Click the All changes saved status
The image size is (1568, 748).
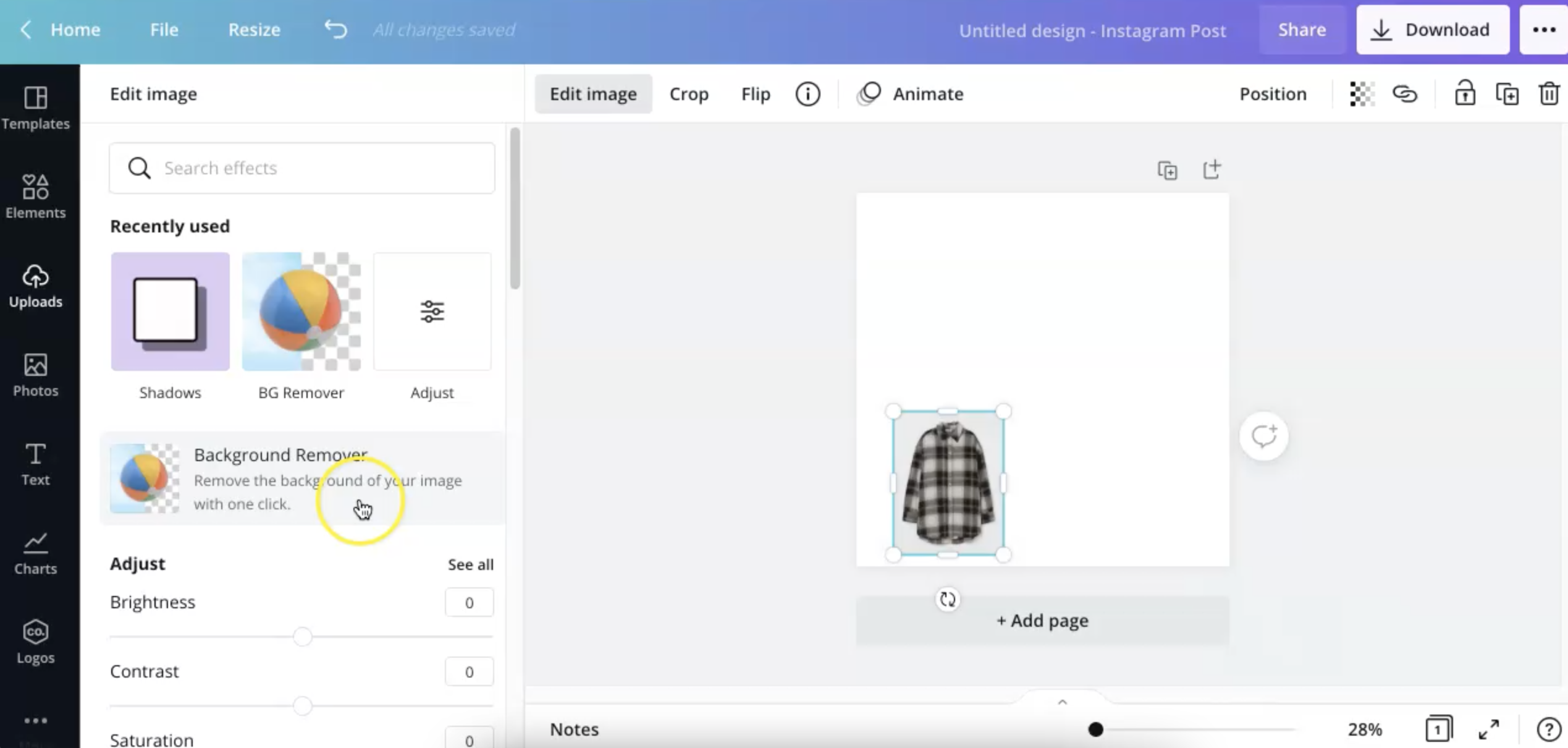coord(444,30)
